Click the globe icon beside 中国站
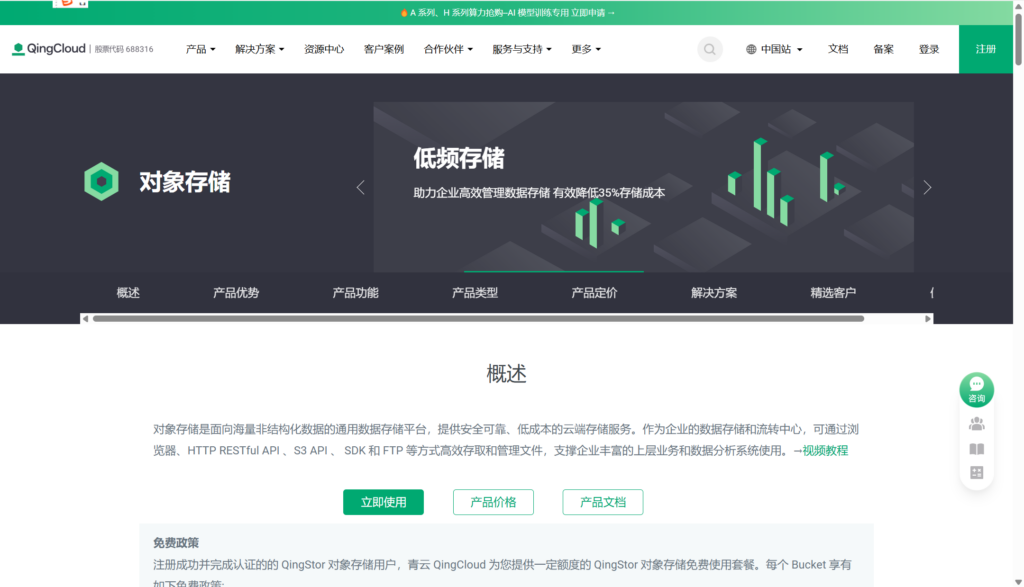This screenshot has height=587, width=1024. (751, 50)
